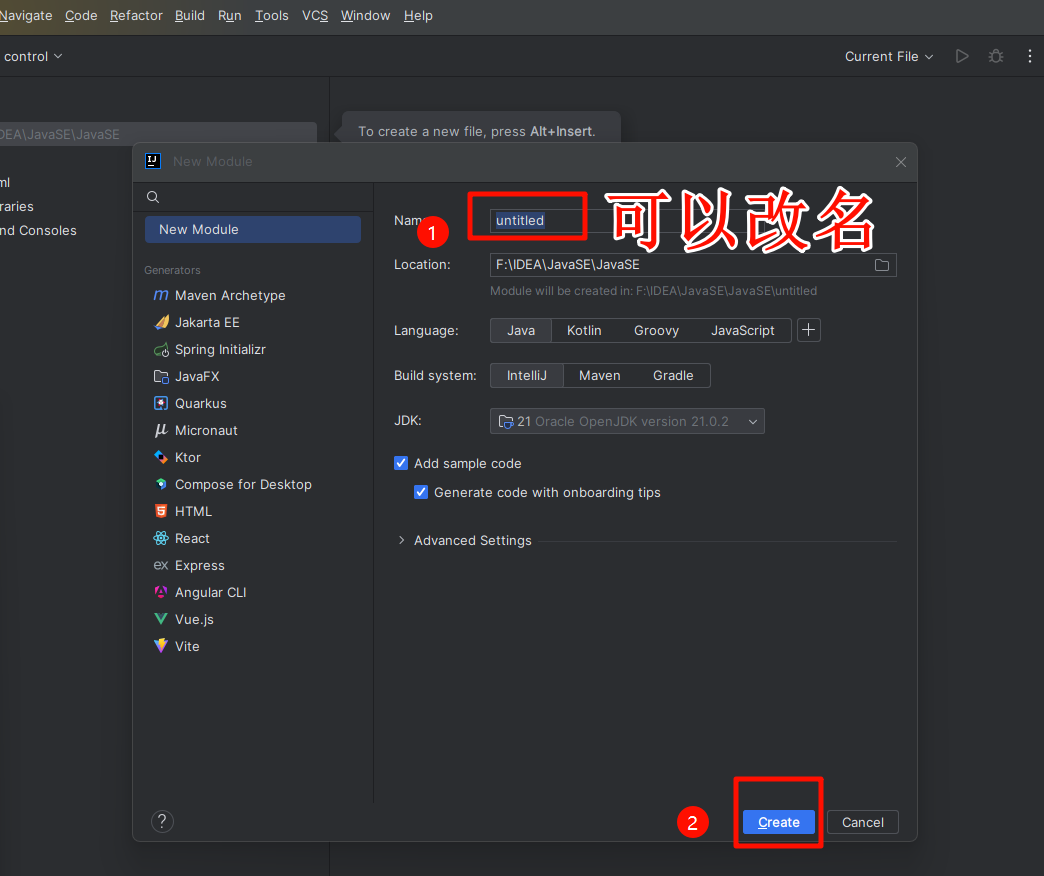Set language to Java
1044x876 pixels.
(x=521, y=330)
